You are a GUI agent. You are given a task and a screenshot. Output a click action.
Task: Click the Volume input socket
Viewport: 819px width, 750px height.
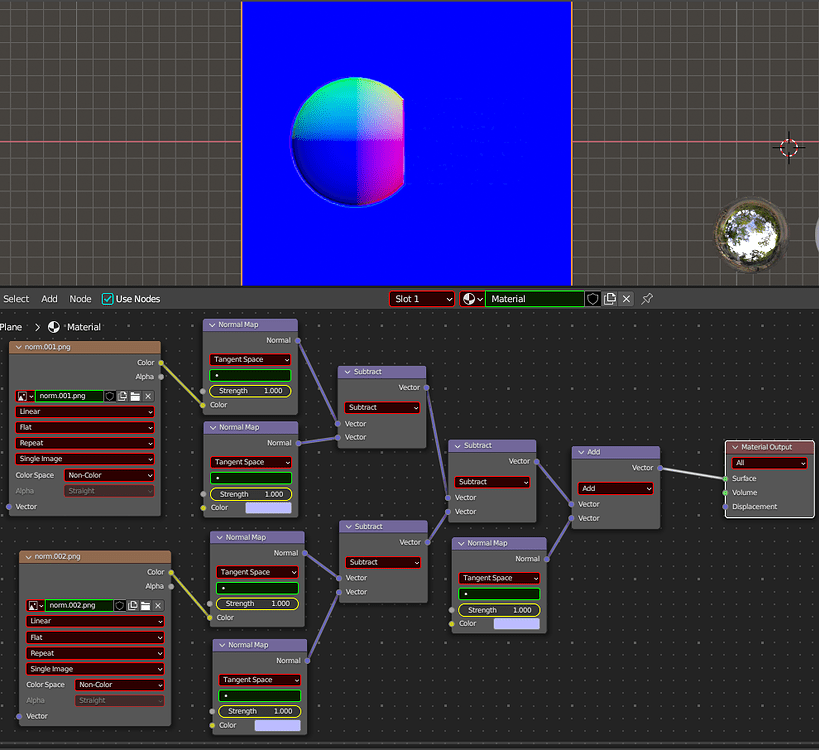coord(726,493)
